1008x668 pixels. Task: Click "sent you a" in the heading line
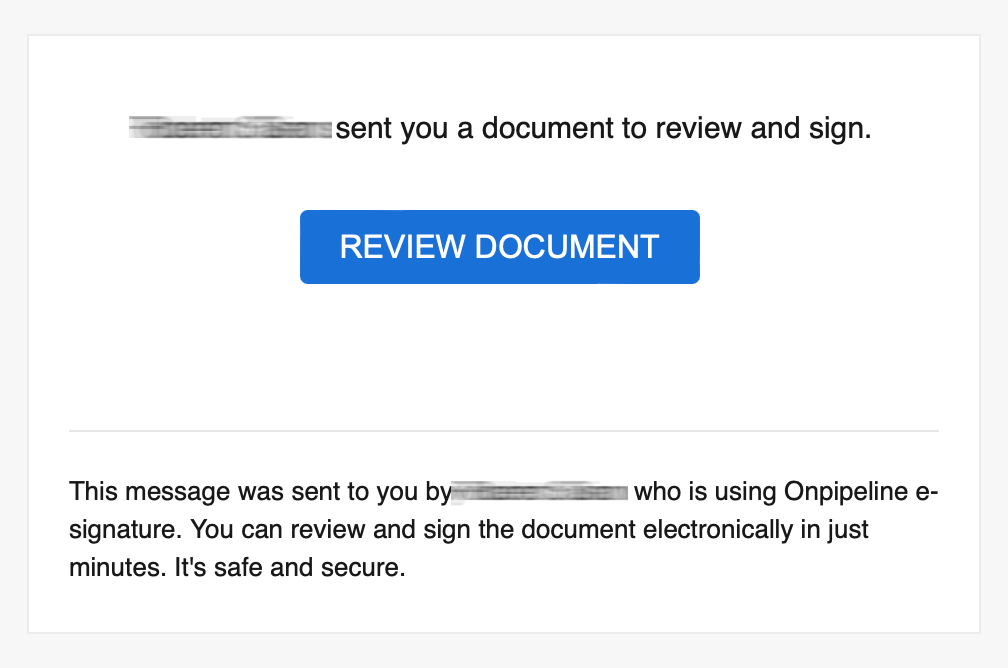tap(404, 130)
